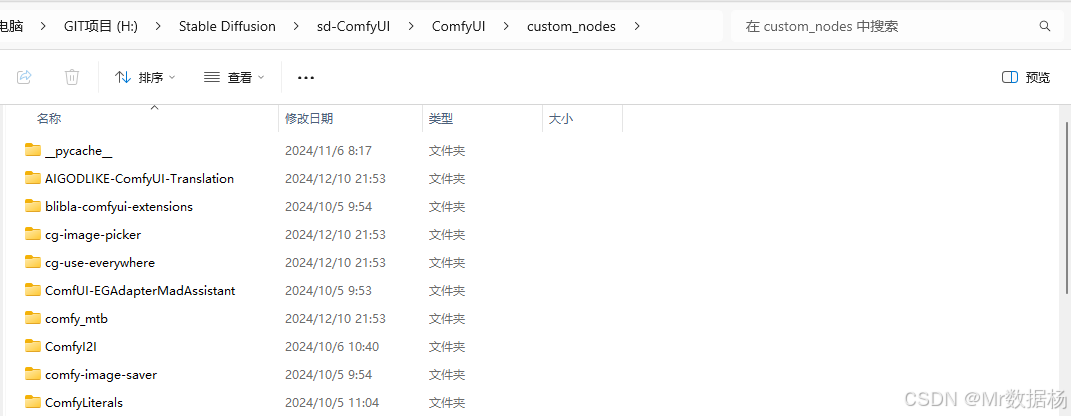Click the ComfUI-EGAdapterMadAssistant folder icon
Viewport: 1071px width, 416px height.
tap(33, 290)
